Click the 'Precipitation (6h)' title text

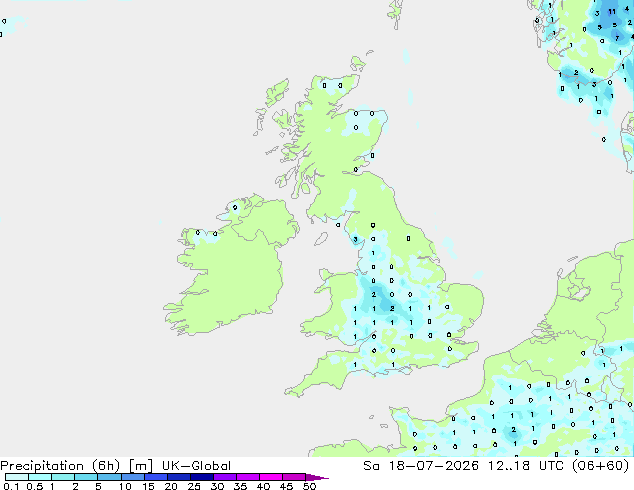click(60, 466)
